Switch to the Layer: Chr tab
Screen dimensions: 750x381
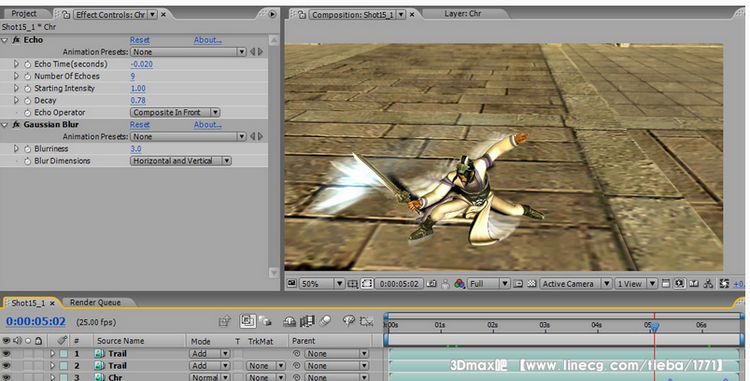coord(463,13)
